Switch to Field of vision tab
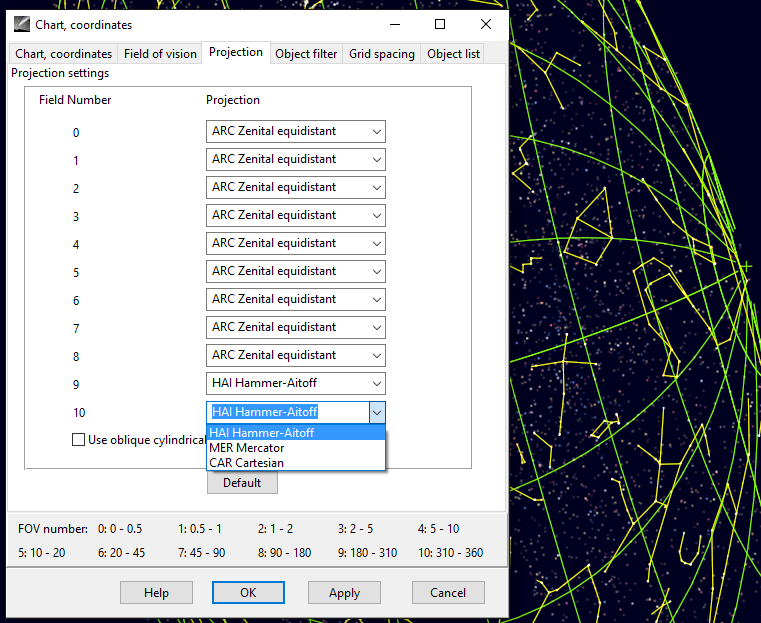The height and width of the screenshot is (623, 761). 160,53
